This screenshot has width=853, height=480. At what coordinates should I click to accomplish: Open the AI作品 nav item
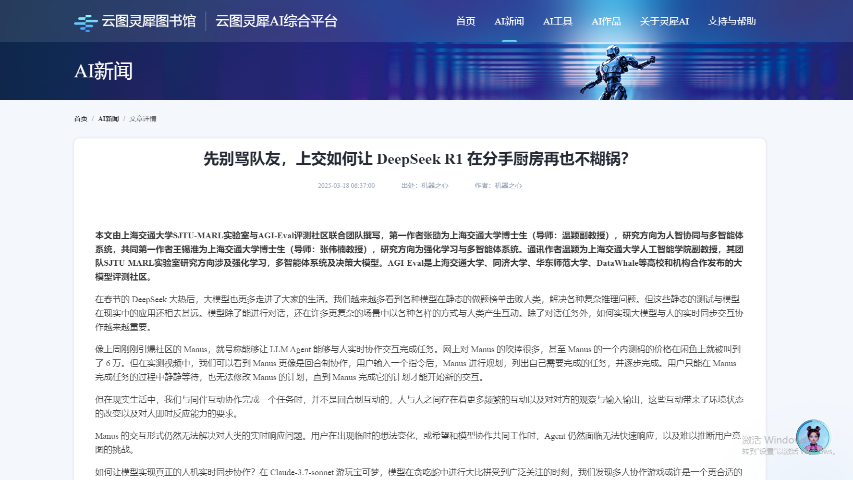pyautogui.click(x=606, y=21)
